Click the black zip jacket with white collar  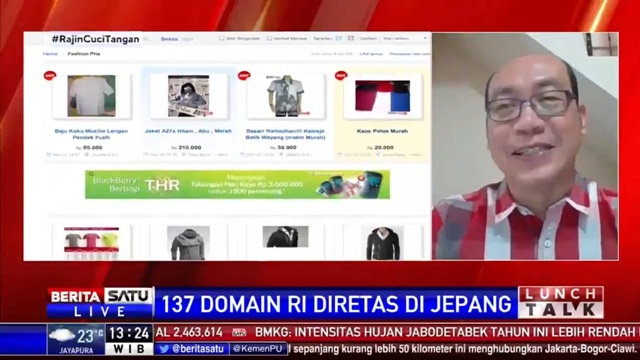[x=382, y=243]
